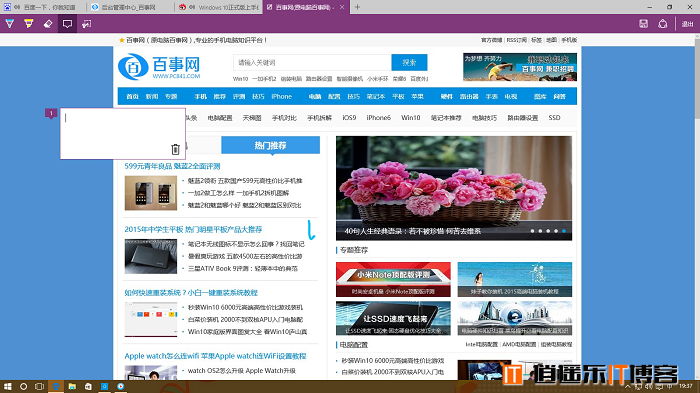Open Apple watch怎么连wifi article headline
The image size is (700, 393).
coord(215,356)
